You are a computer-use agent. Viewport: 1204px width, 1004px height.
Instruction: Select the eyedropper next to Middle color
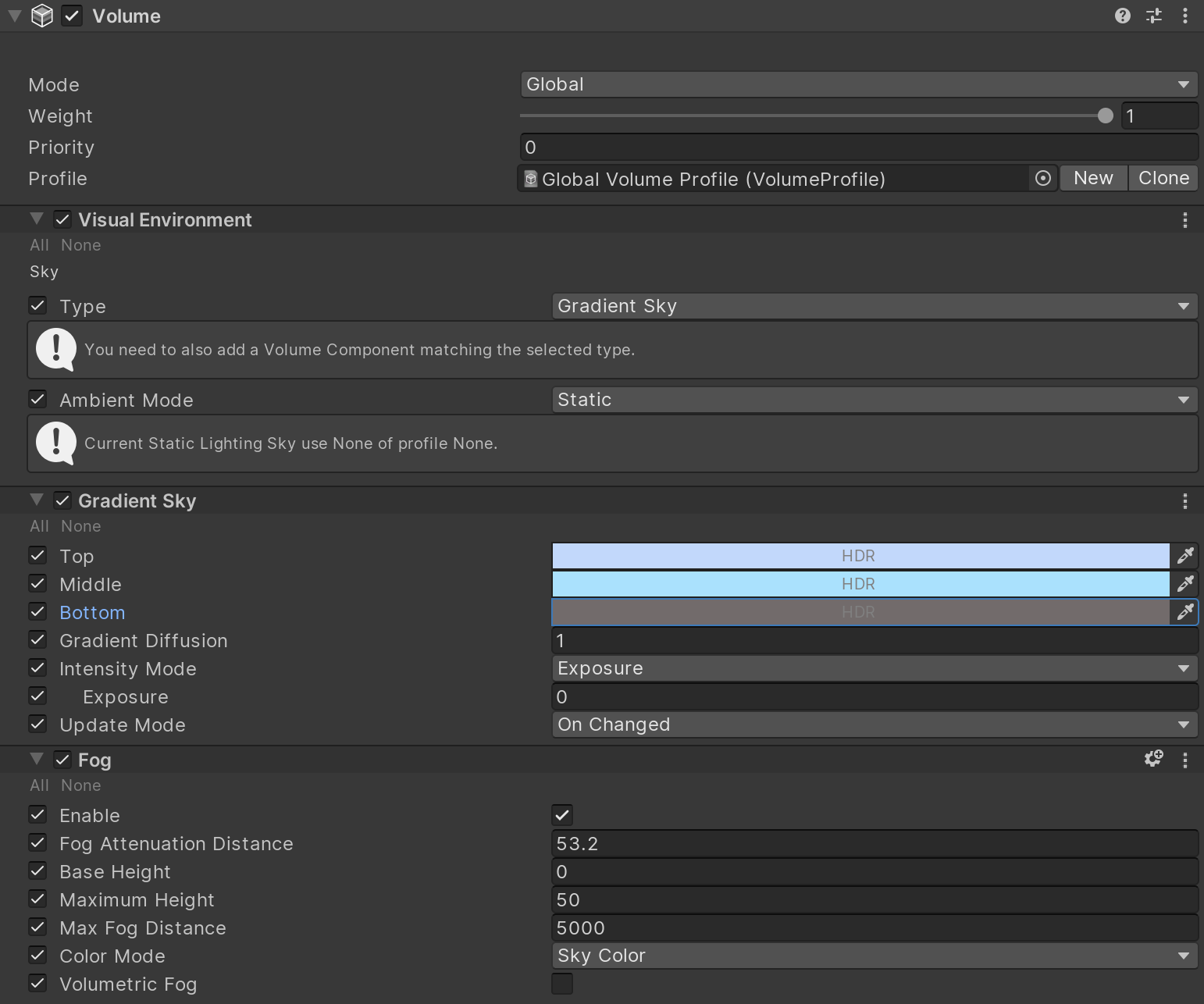pyautogui.click(x=1185, y=583)
